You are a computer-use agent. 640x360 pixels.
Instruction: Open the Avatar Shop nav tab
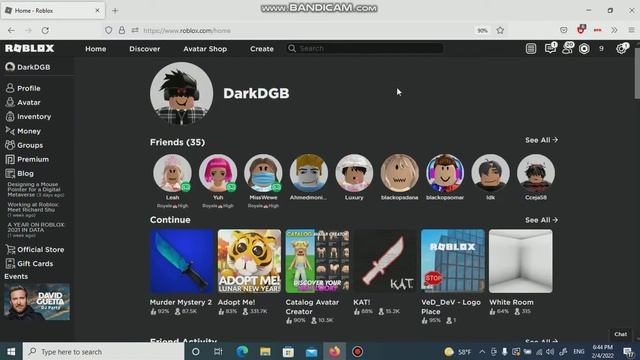pos(205,49)
